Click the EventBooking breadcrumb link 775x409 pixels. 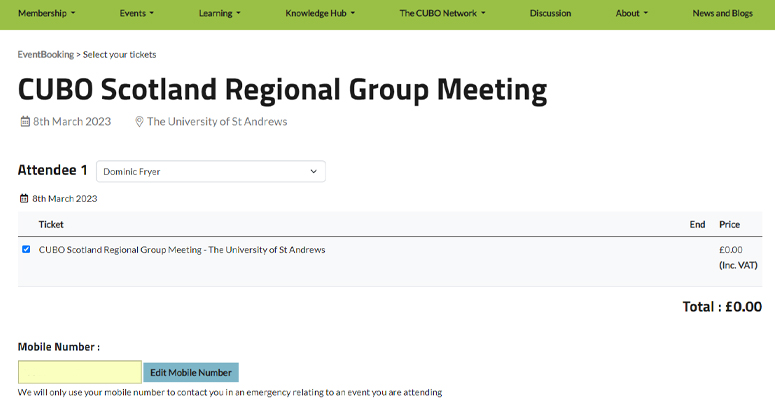click(x=45, y=54)
